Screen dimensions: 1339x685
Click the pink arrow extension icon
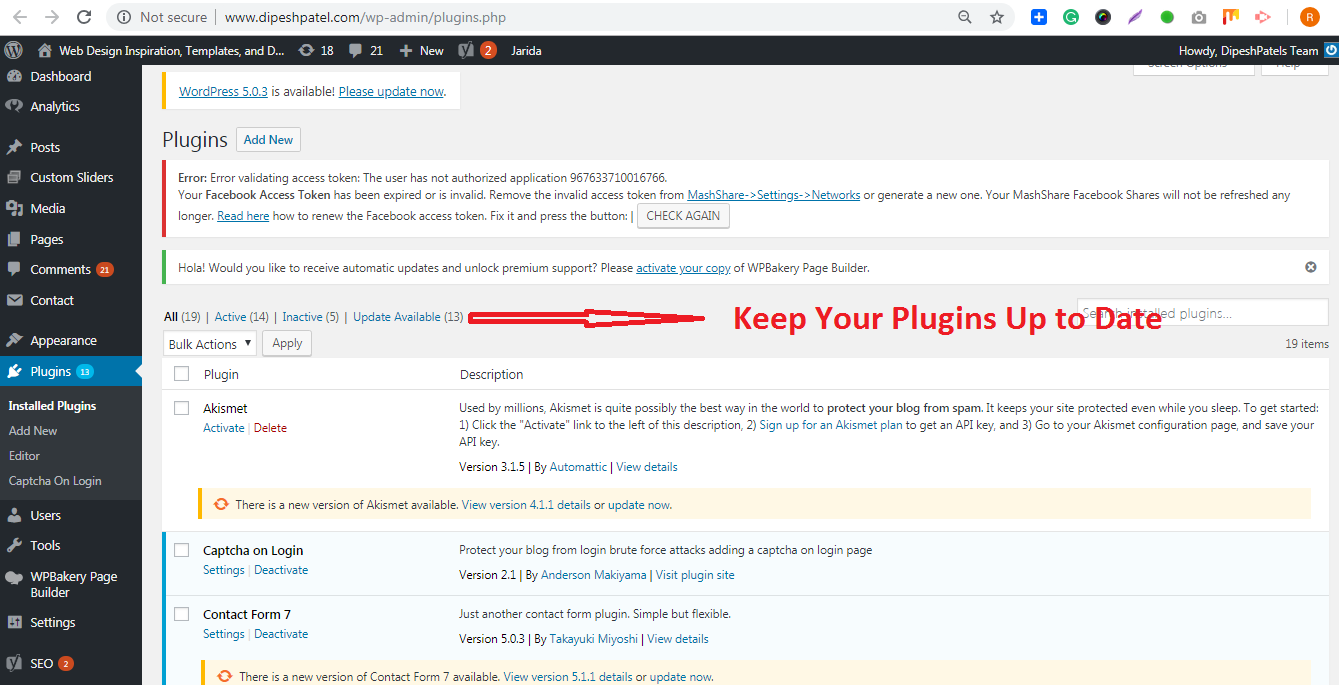1263,17
